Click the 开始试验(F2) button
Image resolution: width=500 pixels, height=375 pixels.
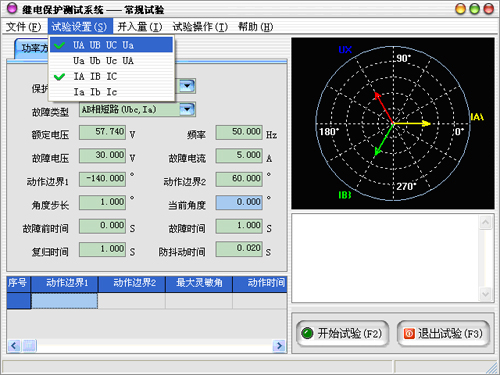coord(342,333)
